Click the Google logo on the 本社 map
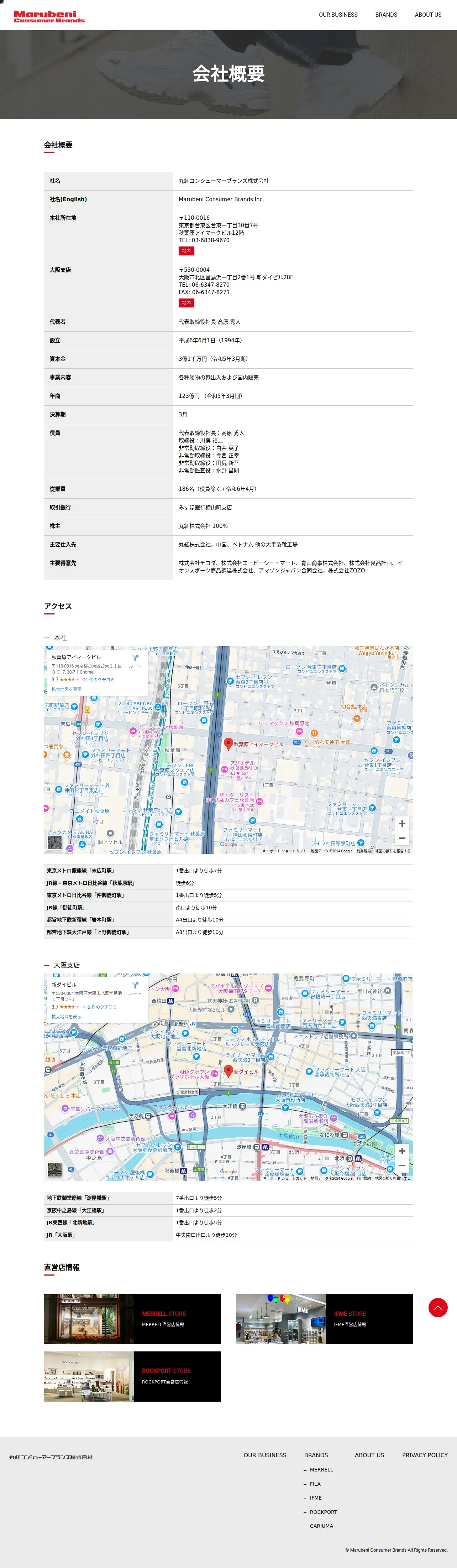Screen dimensions: 457x1568 pyautogui.click(x=229, y=844)
